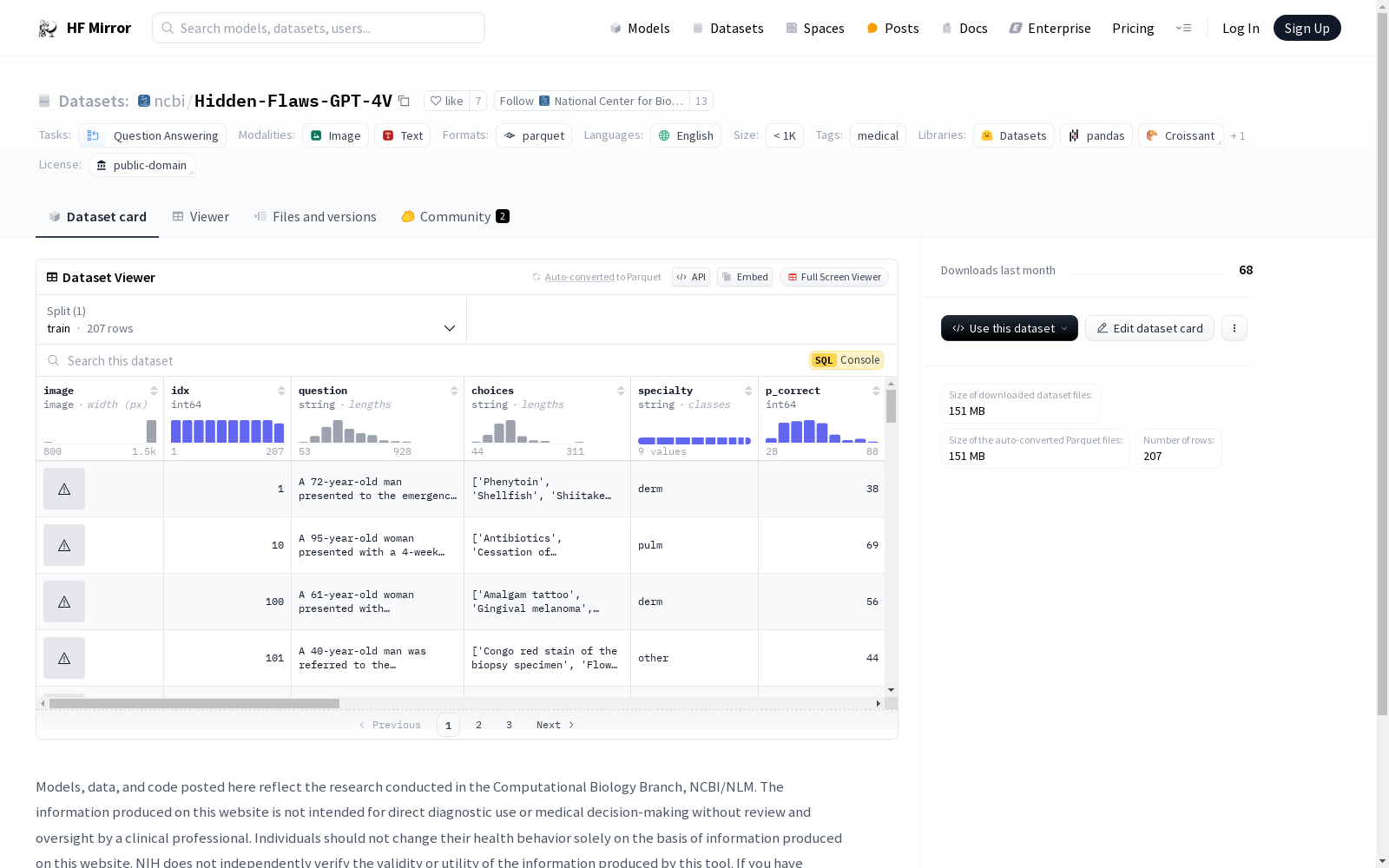Select the pandas library tag
This screenshot has width=1389, height=868.
[x=1096, y=135]
